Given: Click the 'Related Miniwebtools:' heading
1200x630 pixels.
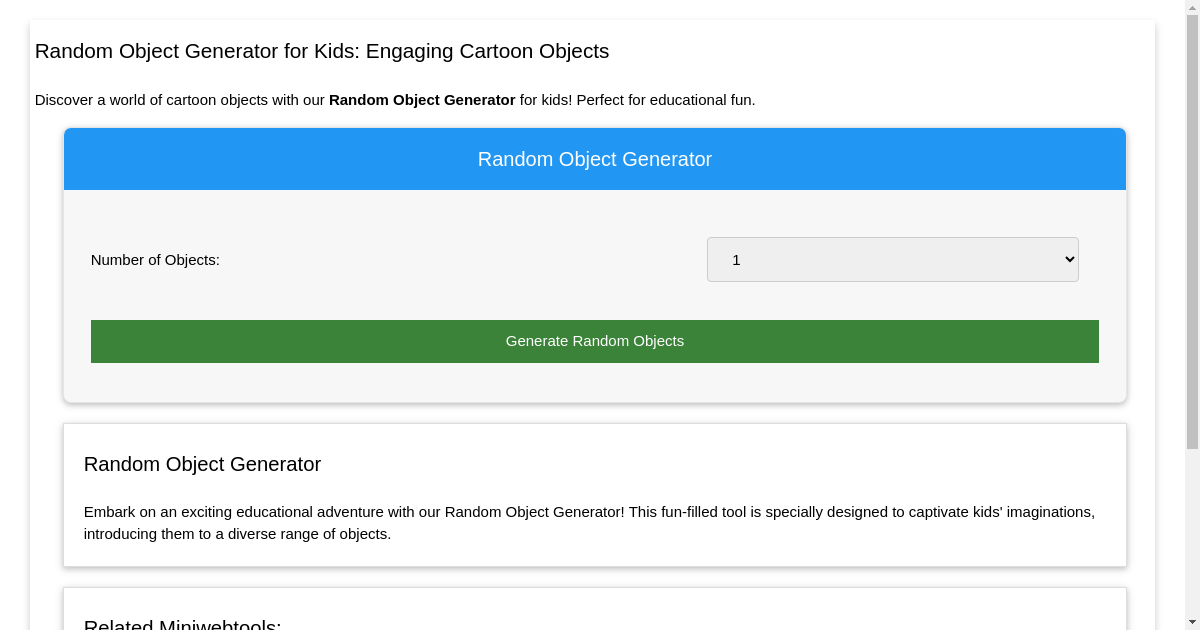Looking at the screenshot, I should click(182, 625).
